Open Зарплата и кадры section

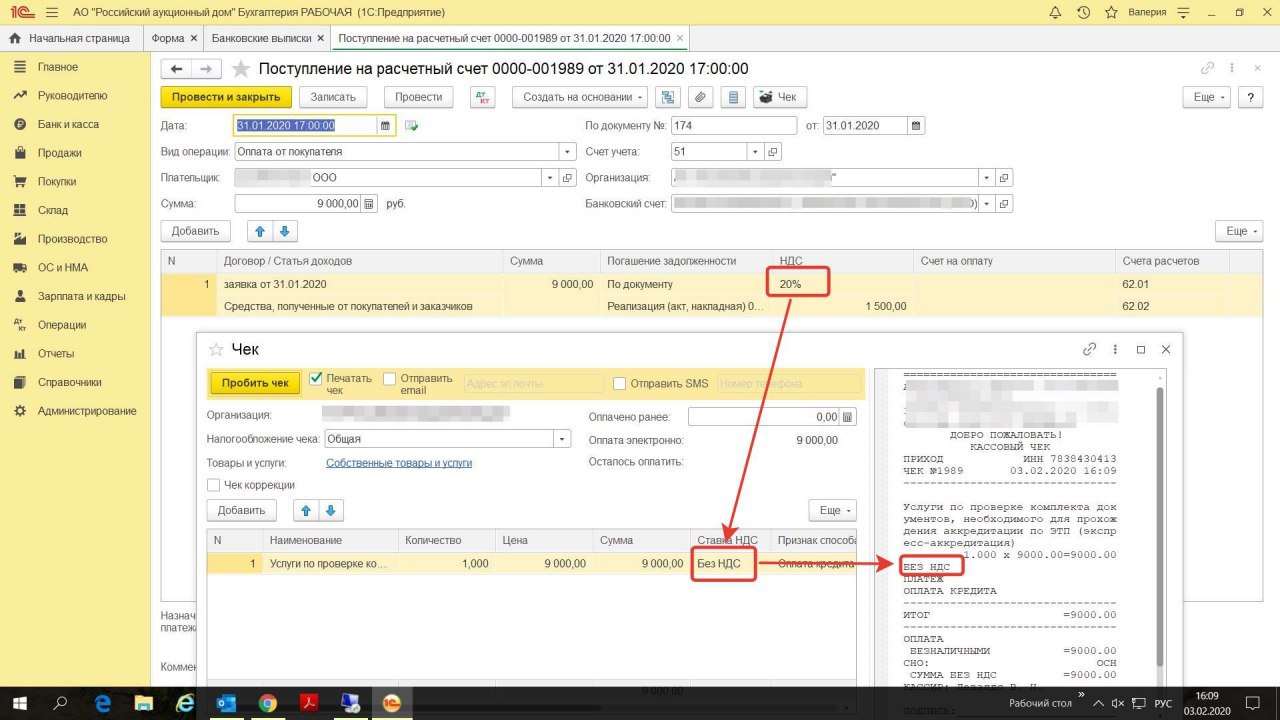click(81, 296)
